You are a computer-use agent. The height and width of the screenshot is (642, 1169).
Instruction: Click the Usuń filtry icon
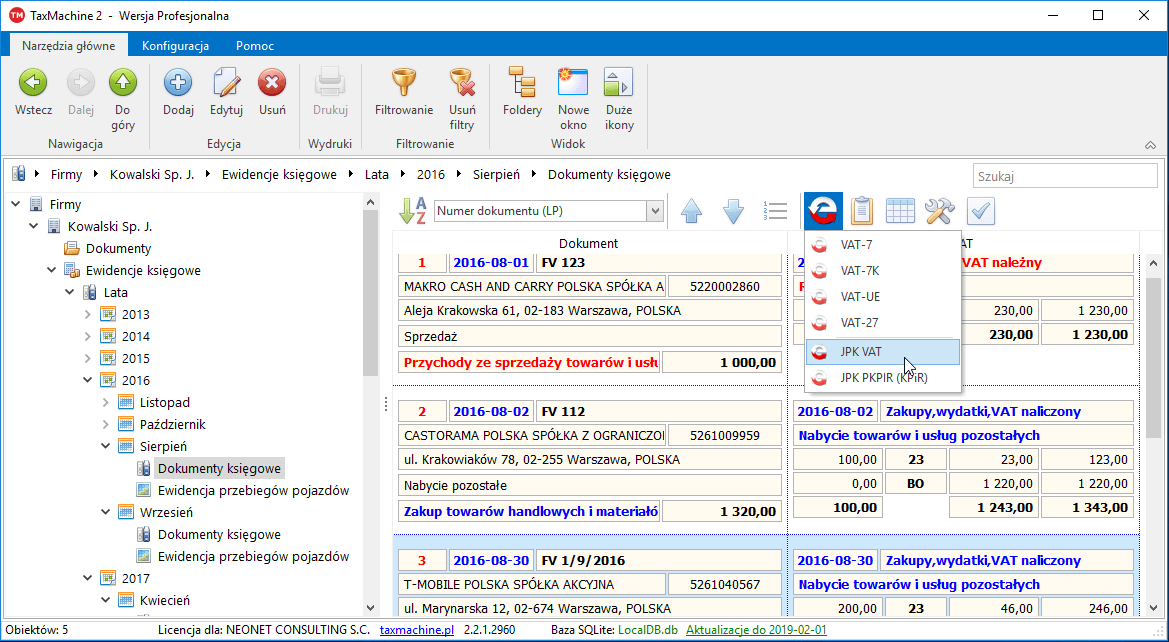pyautogui.click(x=462, y=84)
